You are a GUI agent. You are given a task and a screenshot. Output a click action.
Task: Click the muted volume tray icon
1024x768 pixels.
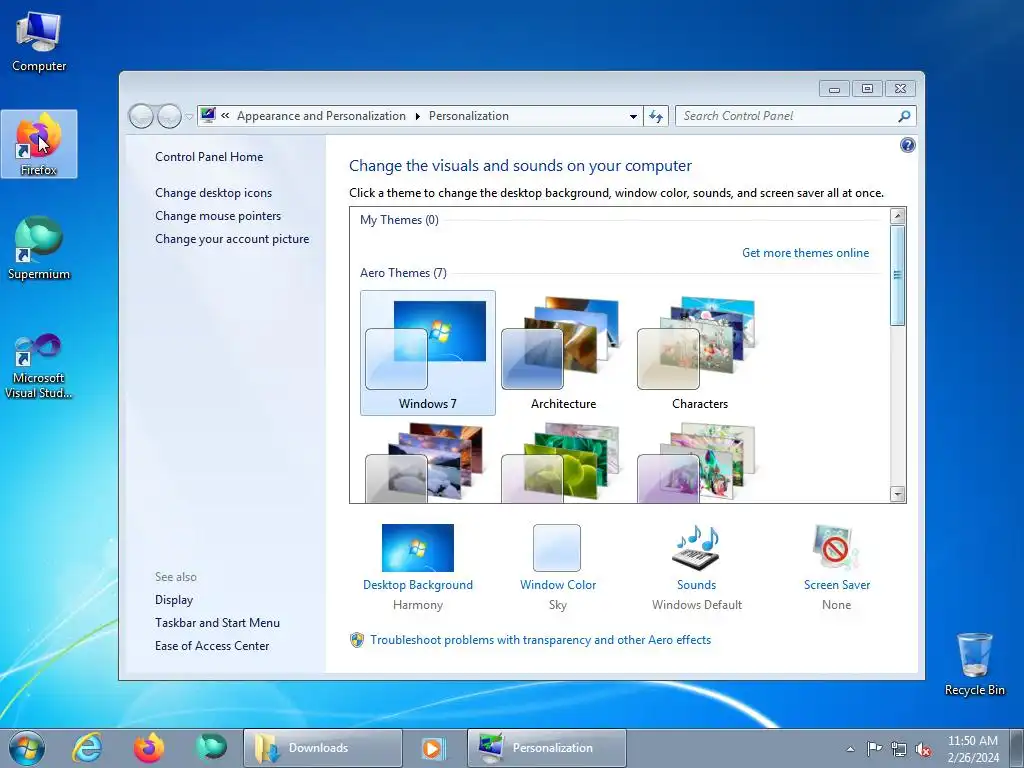(923, 749)
